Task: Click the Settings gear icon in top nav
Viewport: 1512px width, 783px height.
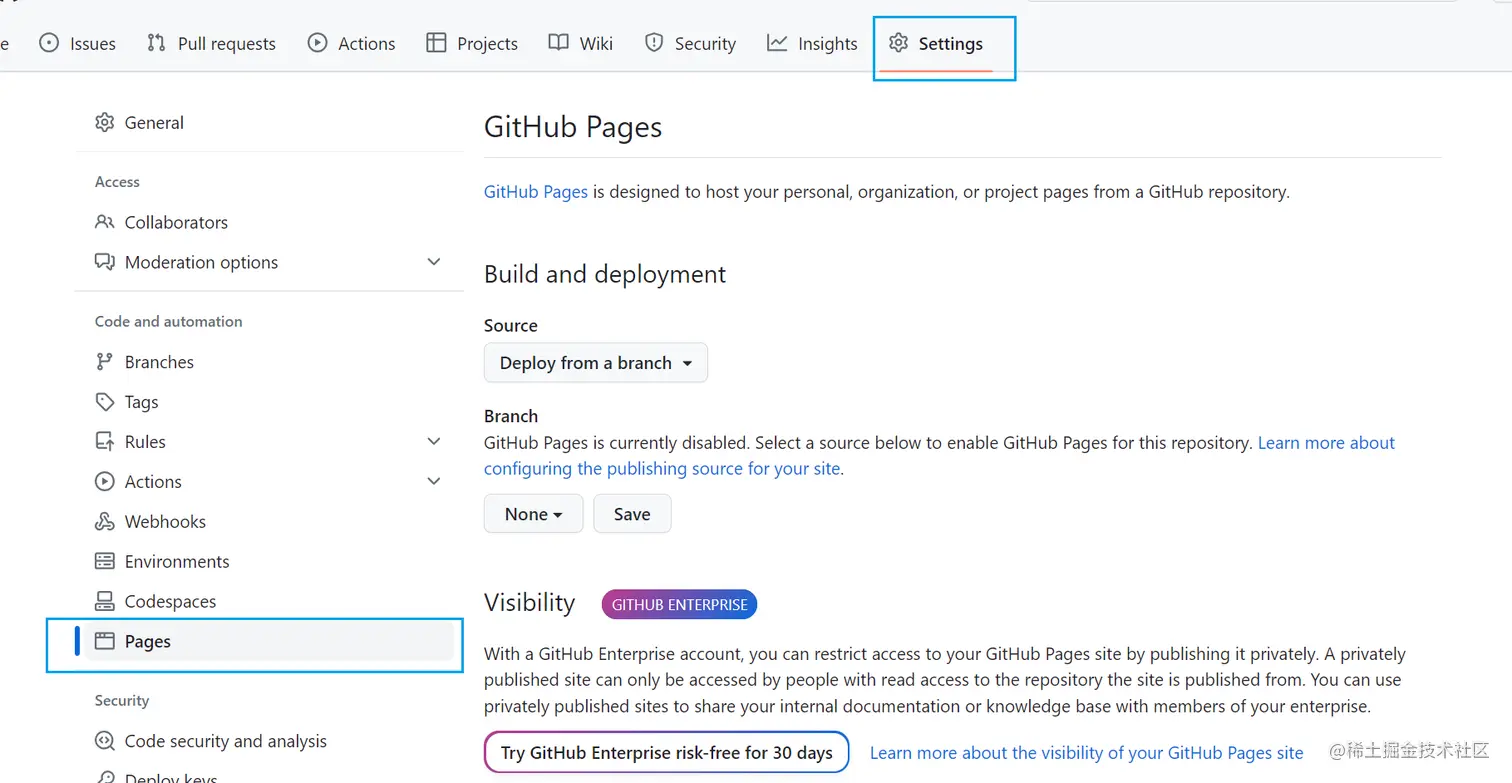Action: pyautogui.click(x=898, y=43)
